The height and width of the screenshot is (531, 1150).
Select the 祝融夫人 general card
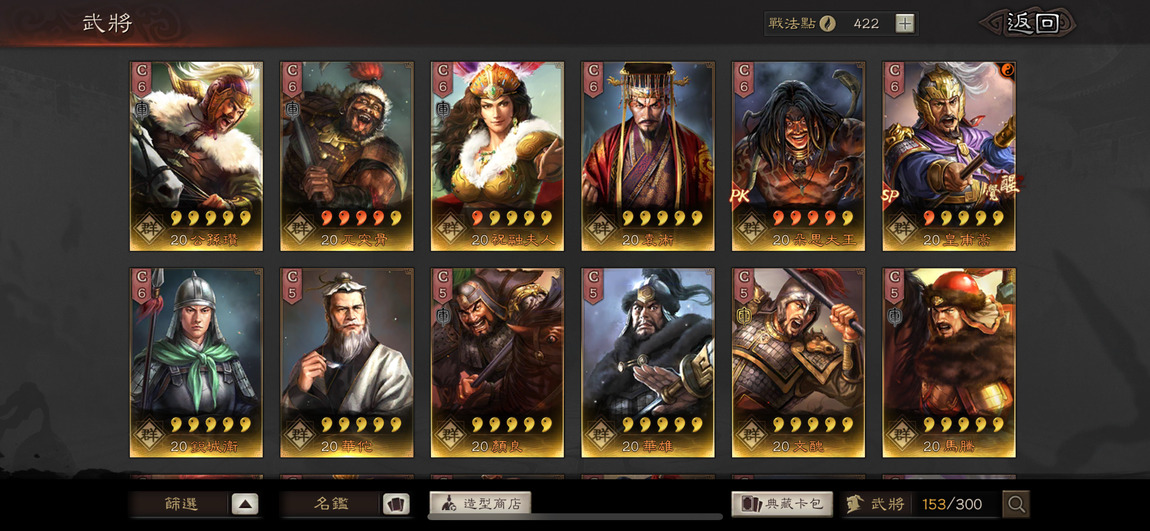click(x=497, y=156)
